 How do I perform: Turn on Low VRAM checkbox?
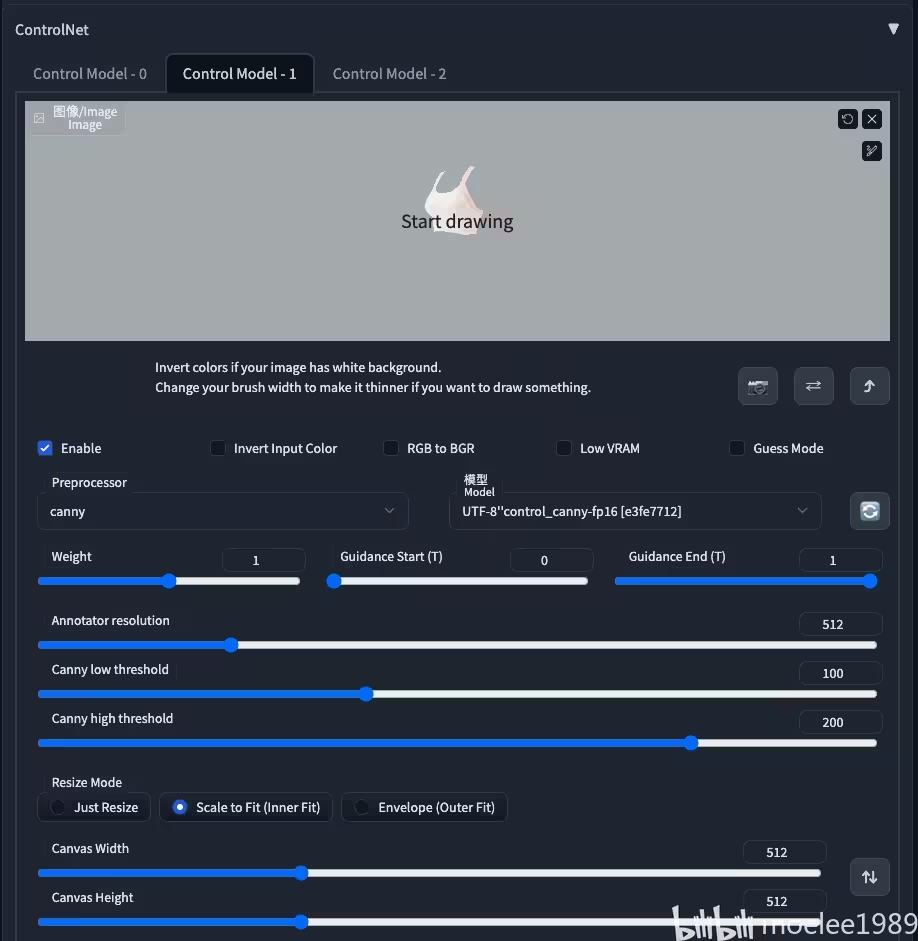pos(563,448)
